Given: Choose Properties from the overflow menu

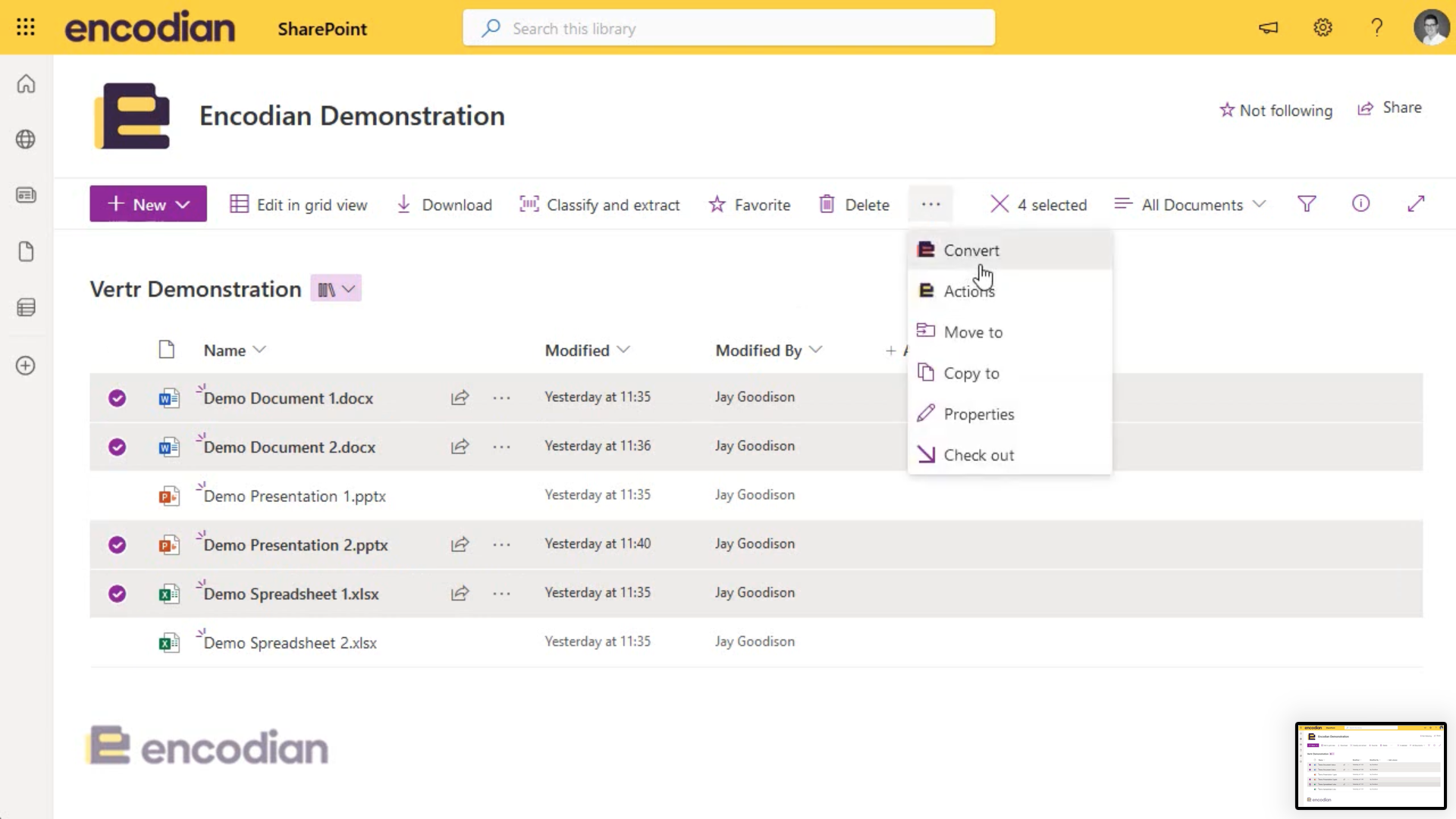Looking at the screenshot, I should [x=1009, y=414].
